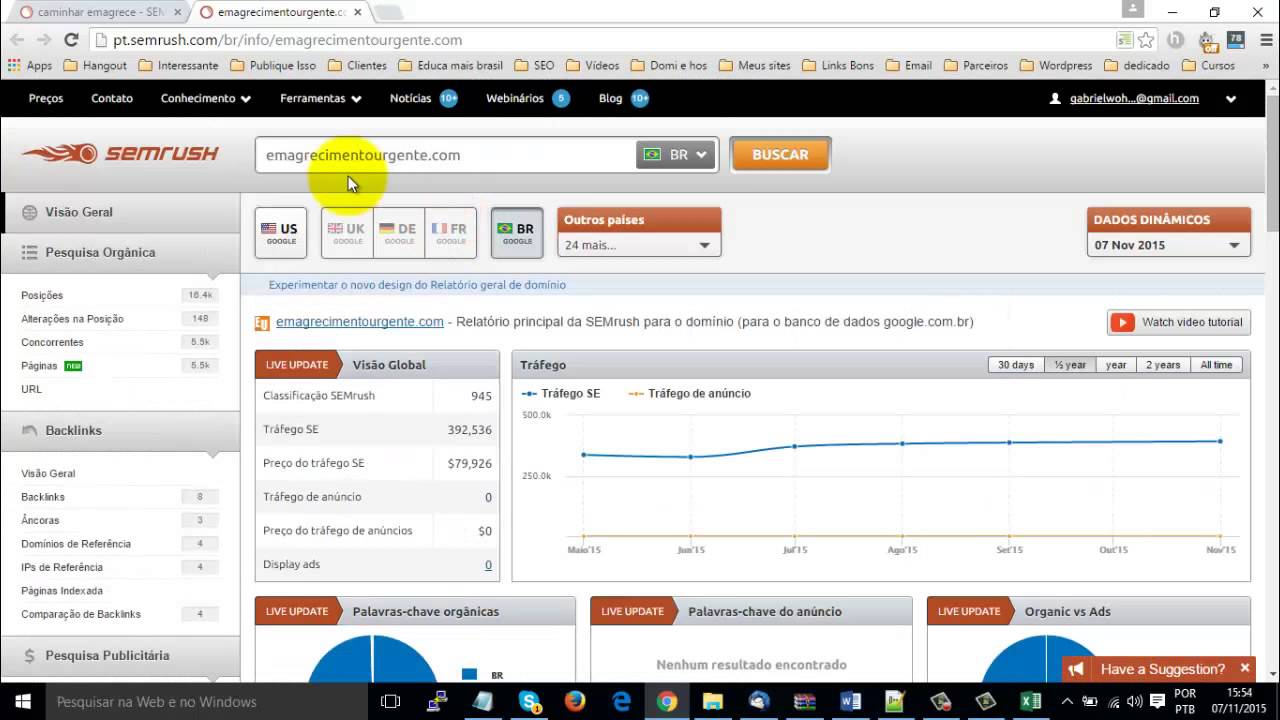Set traffic chart to year

1116,365
